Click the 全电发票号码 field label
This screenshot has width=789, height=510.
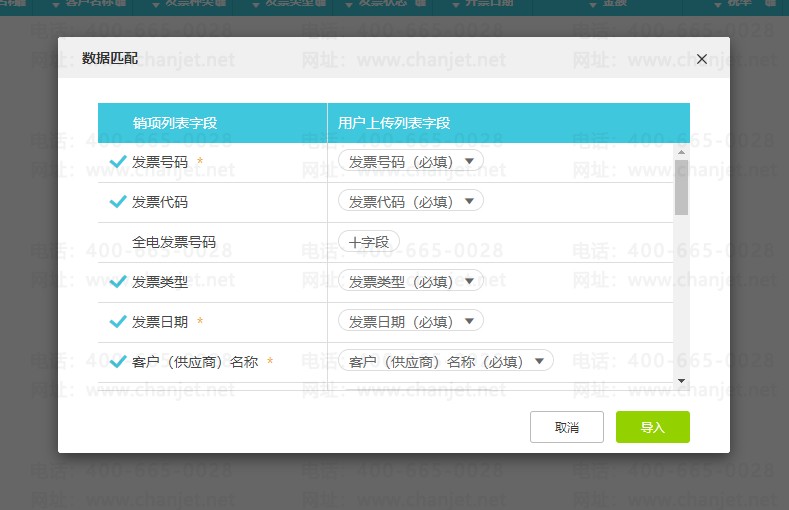click(174, 242)
